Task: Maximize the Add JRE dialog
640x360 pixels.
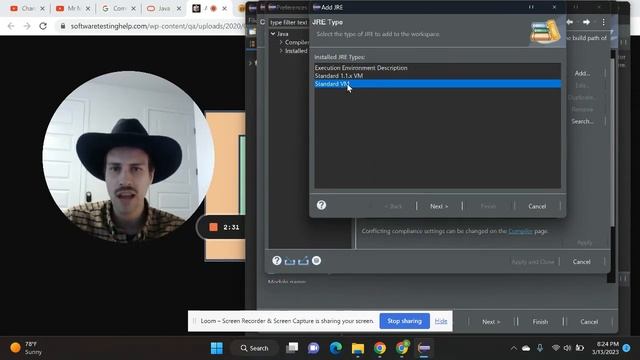Action: click(531, 7)
